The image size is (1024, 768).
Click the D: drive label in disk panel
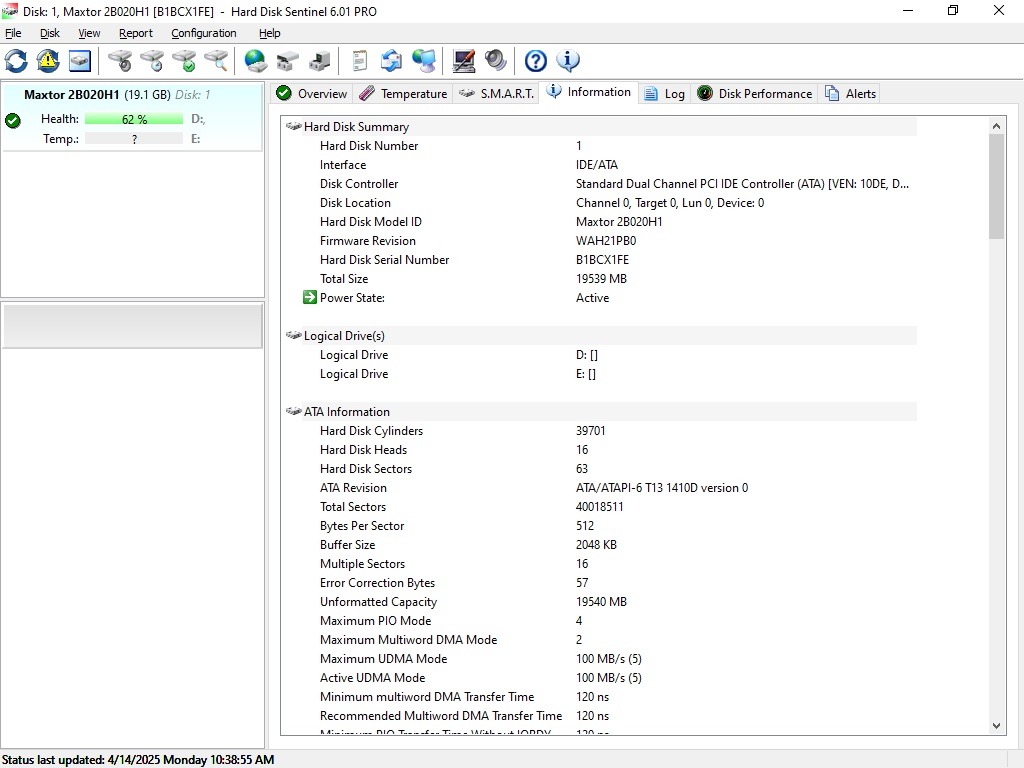coord(198,119)
